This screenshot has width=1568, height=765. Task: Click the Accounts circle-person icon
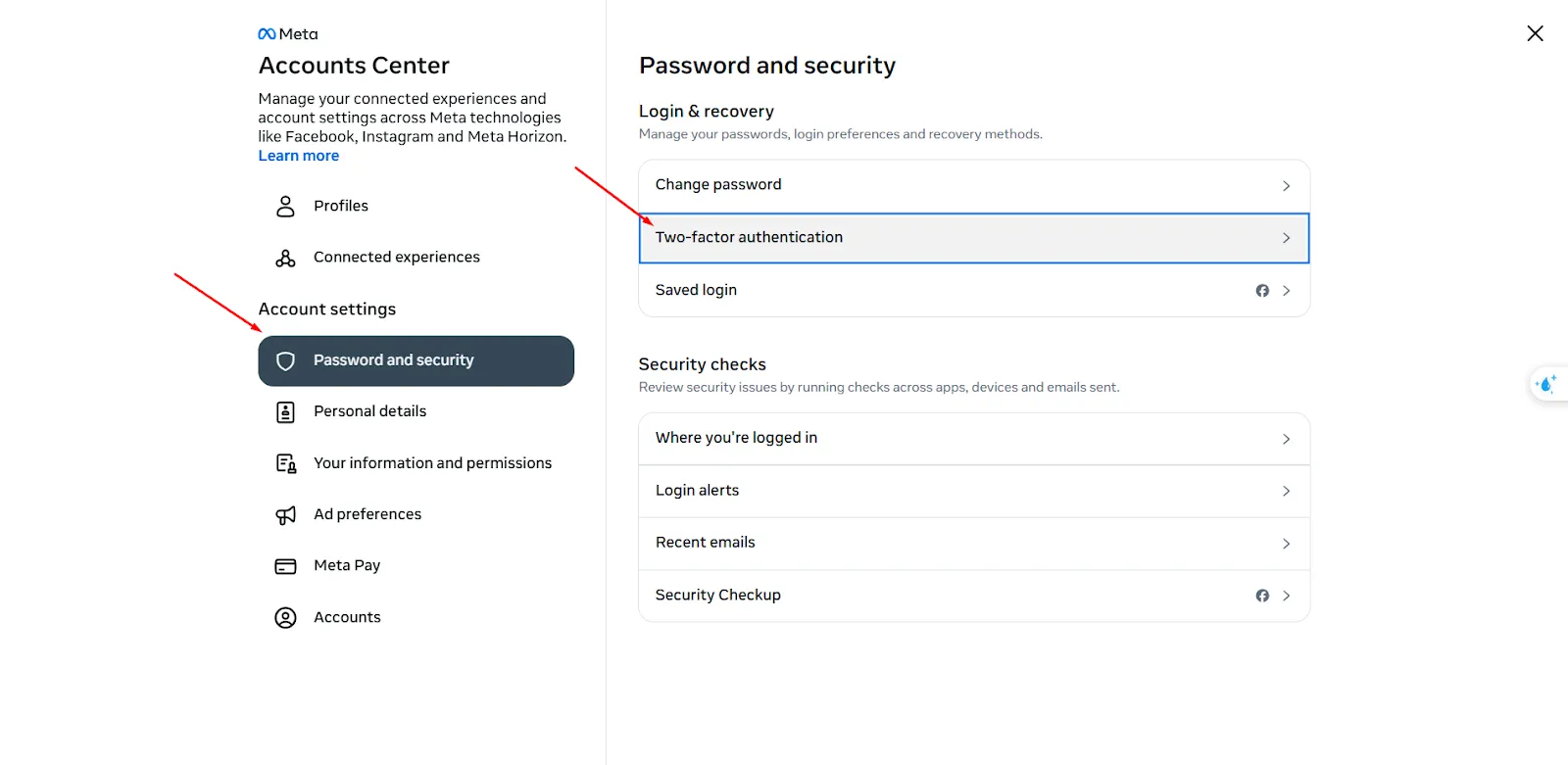click(285, 618)
